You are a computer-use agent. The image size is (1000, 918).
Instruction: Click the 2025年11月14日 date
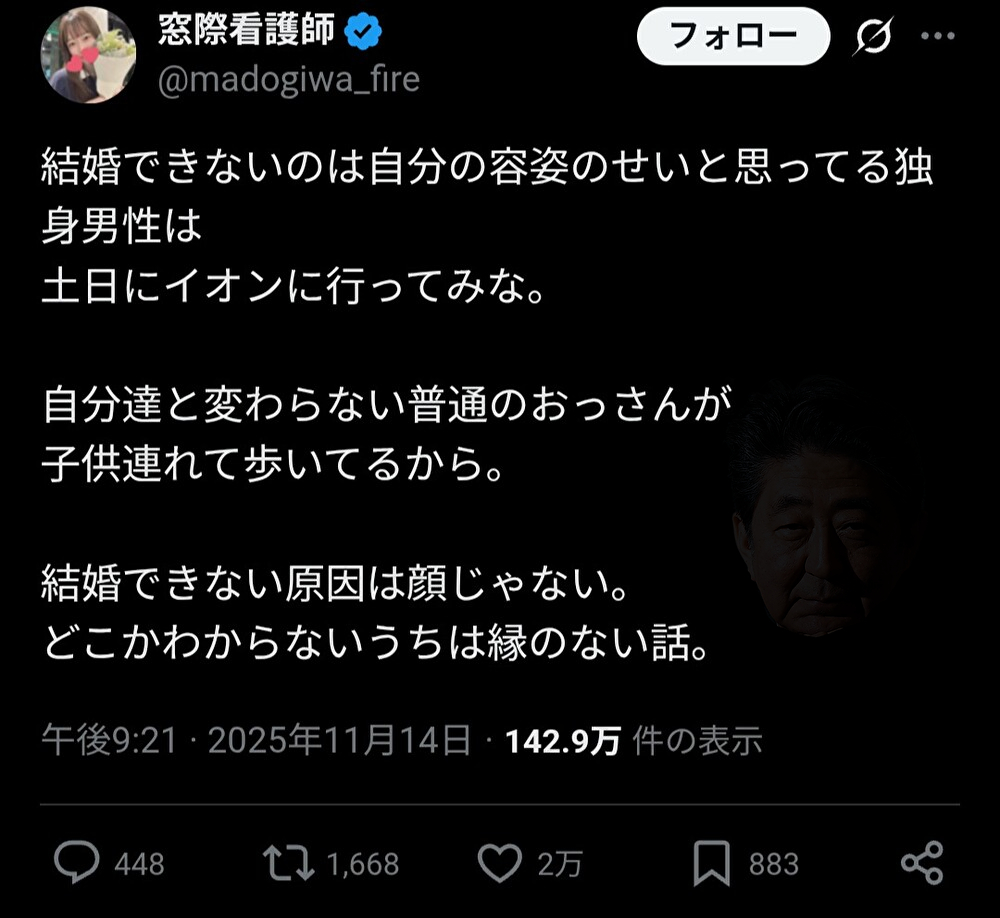pyautogui.click(x=340, y=741)
